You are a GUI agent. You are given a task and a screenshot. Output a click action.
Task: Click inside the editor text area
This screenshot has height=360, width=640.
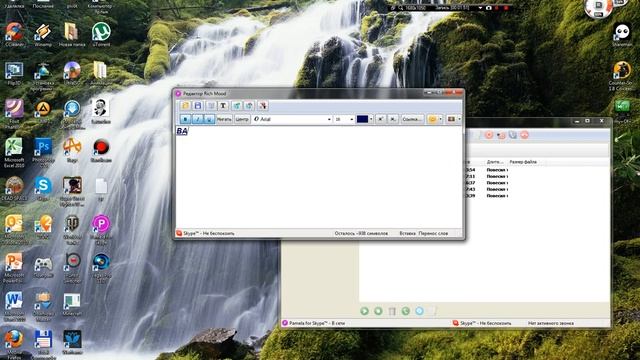(x=319, y=178)
